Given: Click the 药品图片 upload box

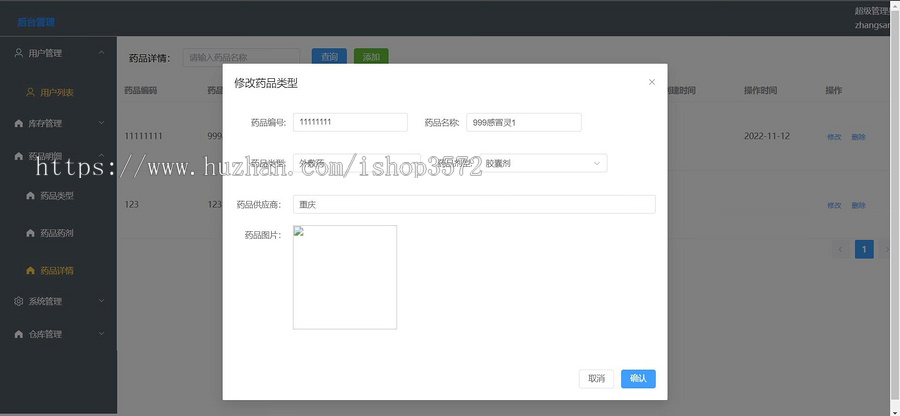Looking at the screenshot, I should pyautogui.click(x=344, y=277).
